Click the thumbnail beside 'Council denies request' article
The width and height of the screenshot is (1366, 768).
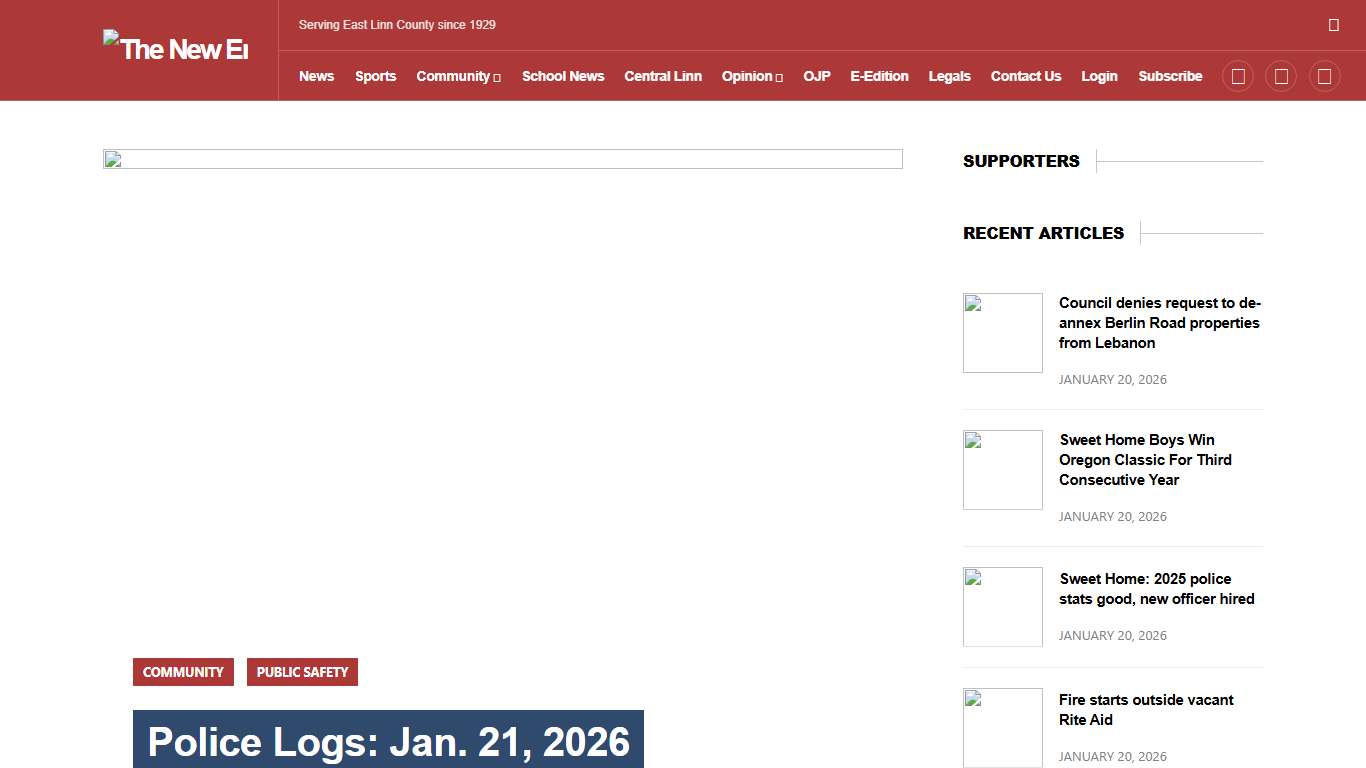point(1002,332)
